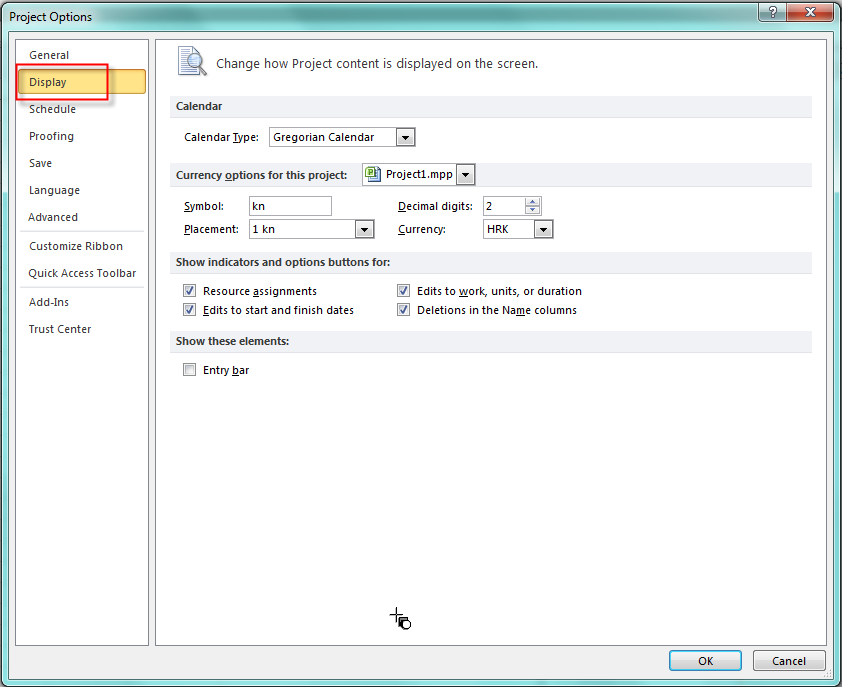Go to Customize Ribbon settings

76,246
